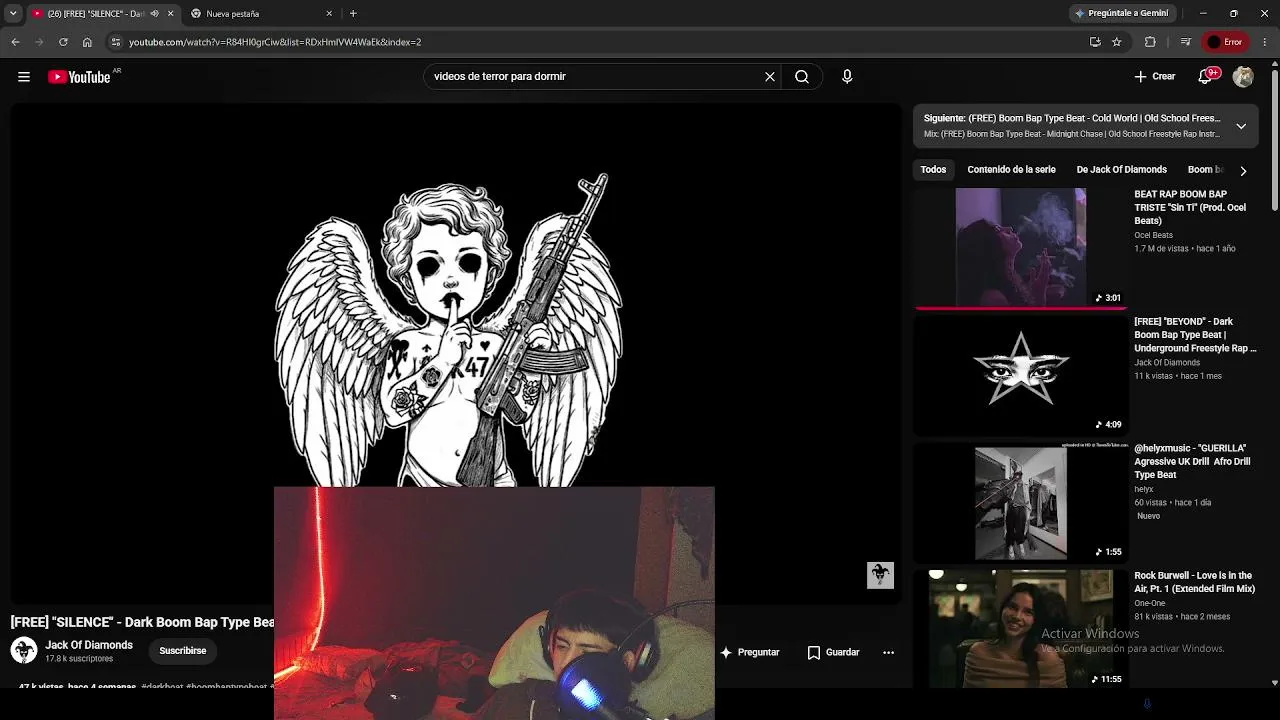1280x720 pixels.
Task: Open the browser extensions puzzle icon
Action: [x=1150, y=42]
